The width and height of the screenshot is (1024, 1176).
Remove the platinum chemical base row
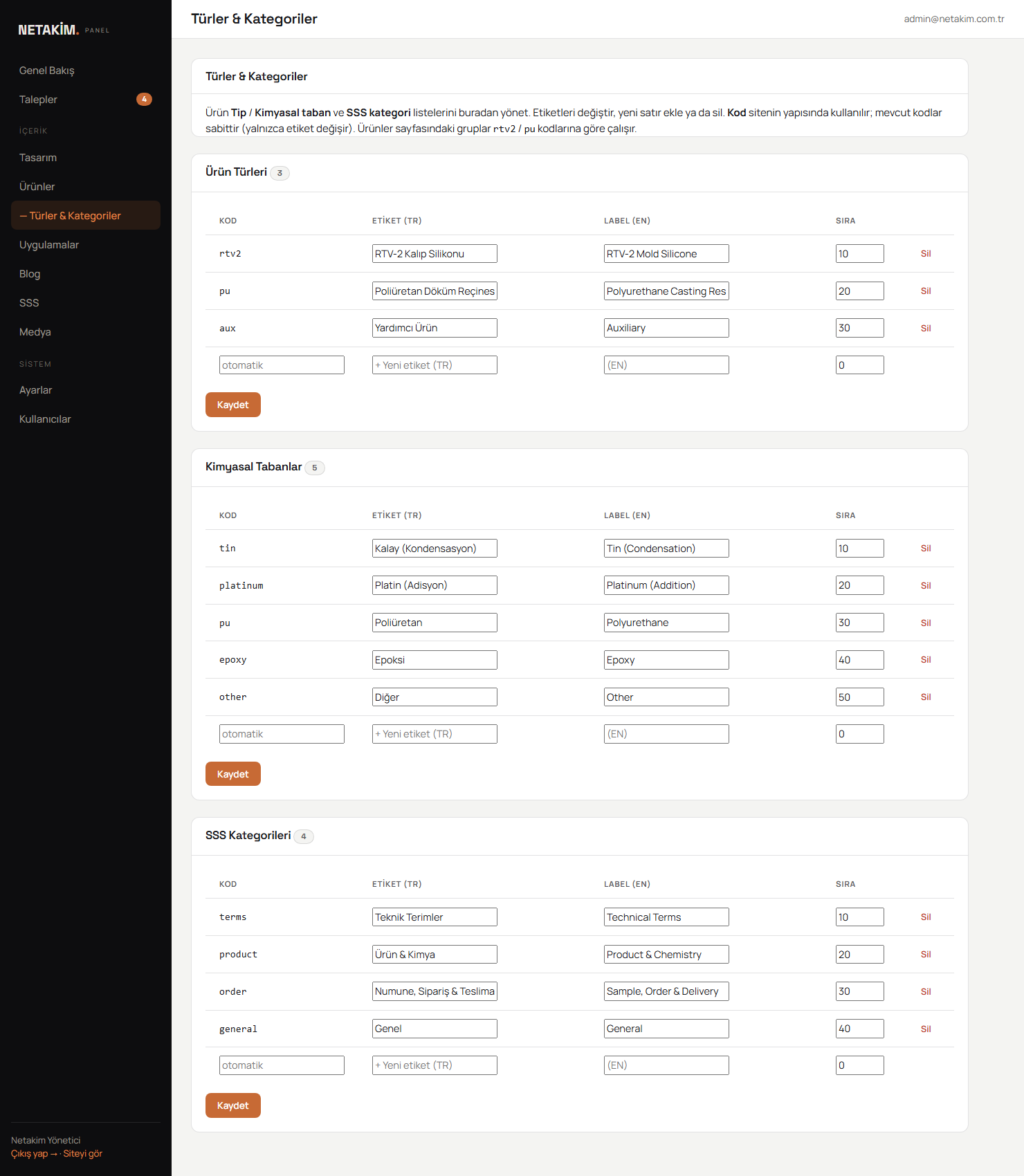click(x=926, y=586)
